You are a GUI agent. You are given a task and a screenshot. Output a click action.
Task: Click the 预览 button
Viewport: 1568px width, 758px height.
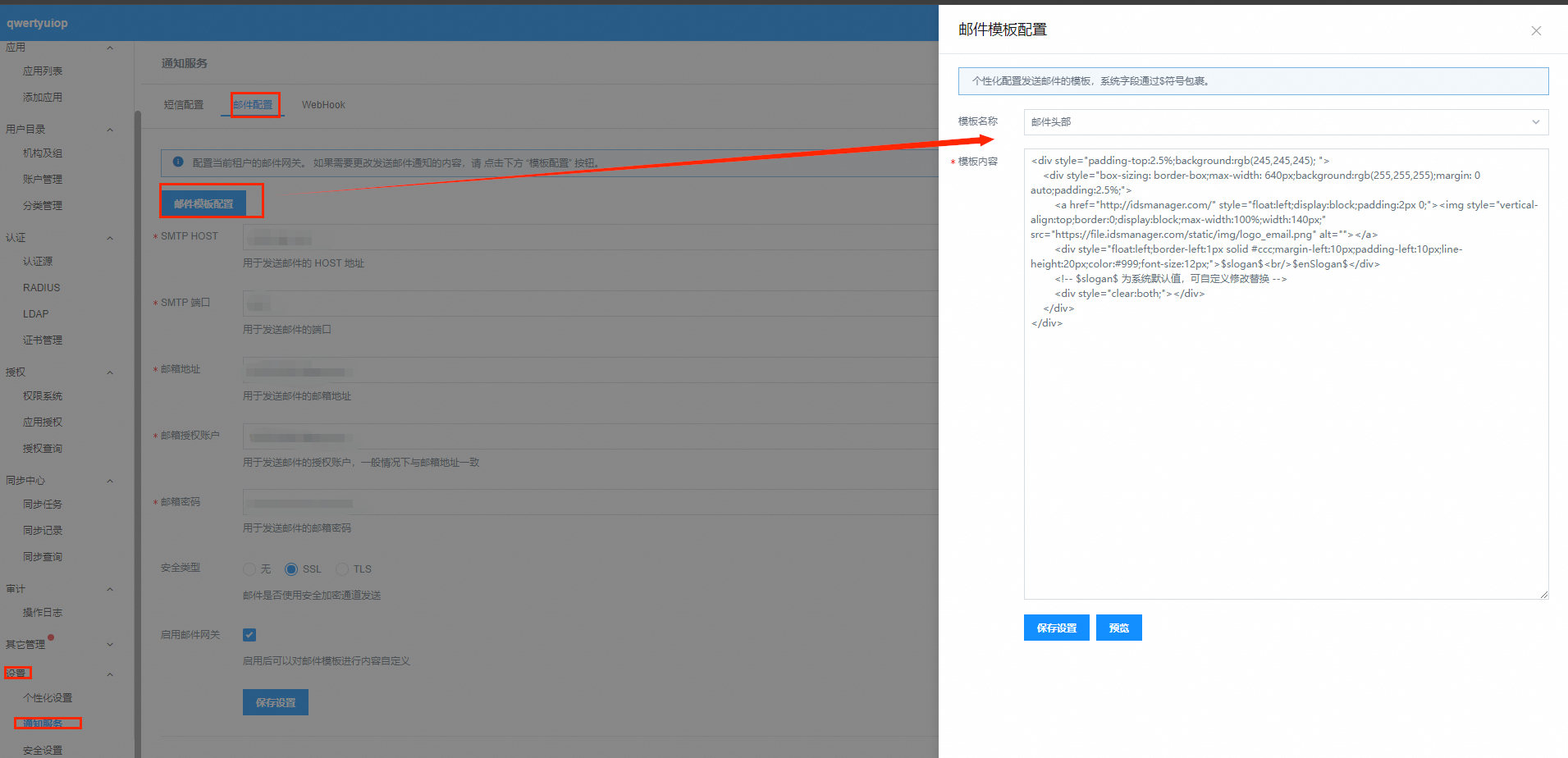tap(1118, 628)
